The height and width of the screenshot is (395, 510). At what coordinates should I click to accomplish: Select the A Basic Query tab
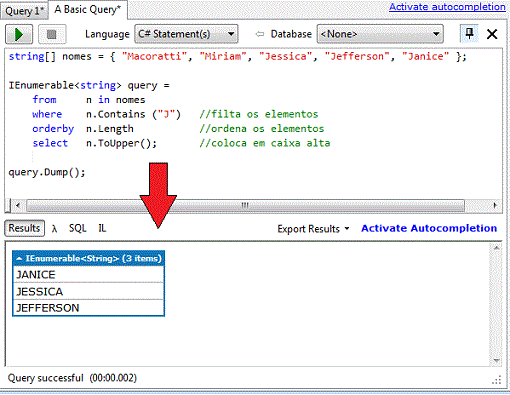pyautogui.click(x=88, y=10)
